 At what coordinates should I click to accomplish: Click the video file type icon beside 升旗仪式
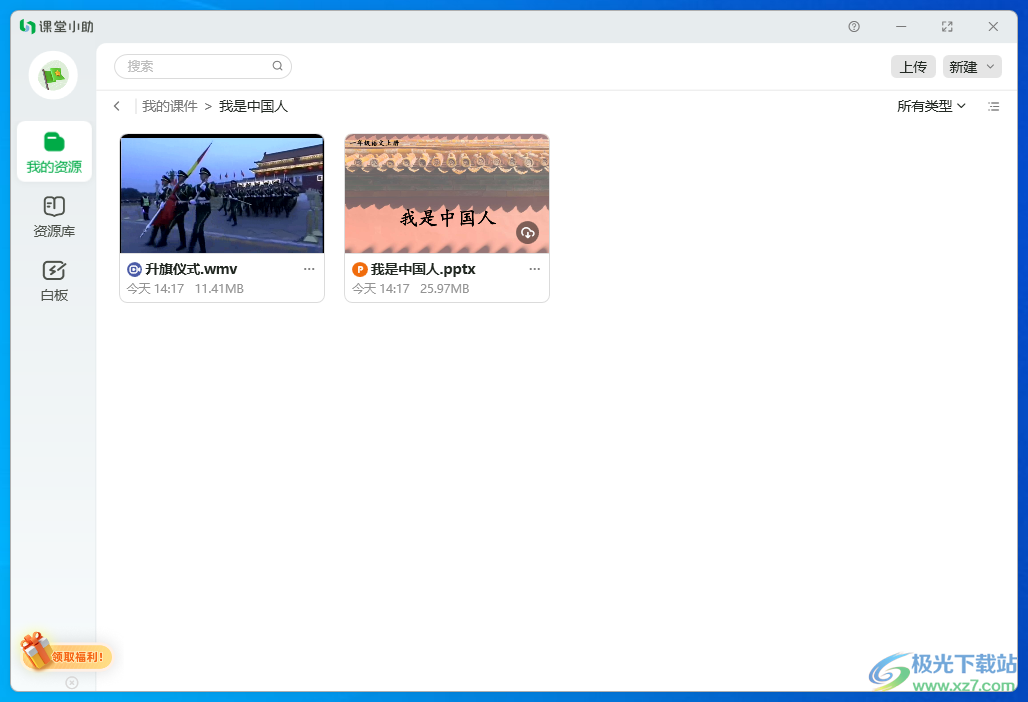(134, 269)
